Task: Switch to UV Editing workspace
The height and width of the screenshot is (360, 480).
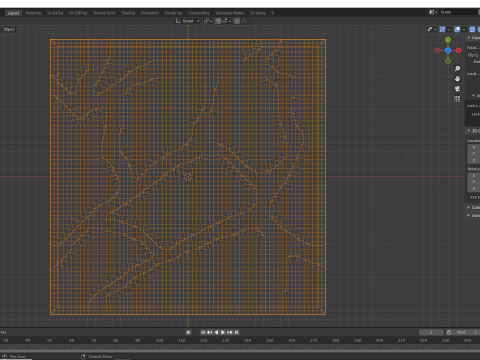Action: point(78,13)
